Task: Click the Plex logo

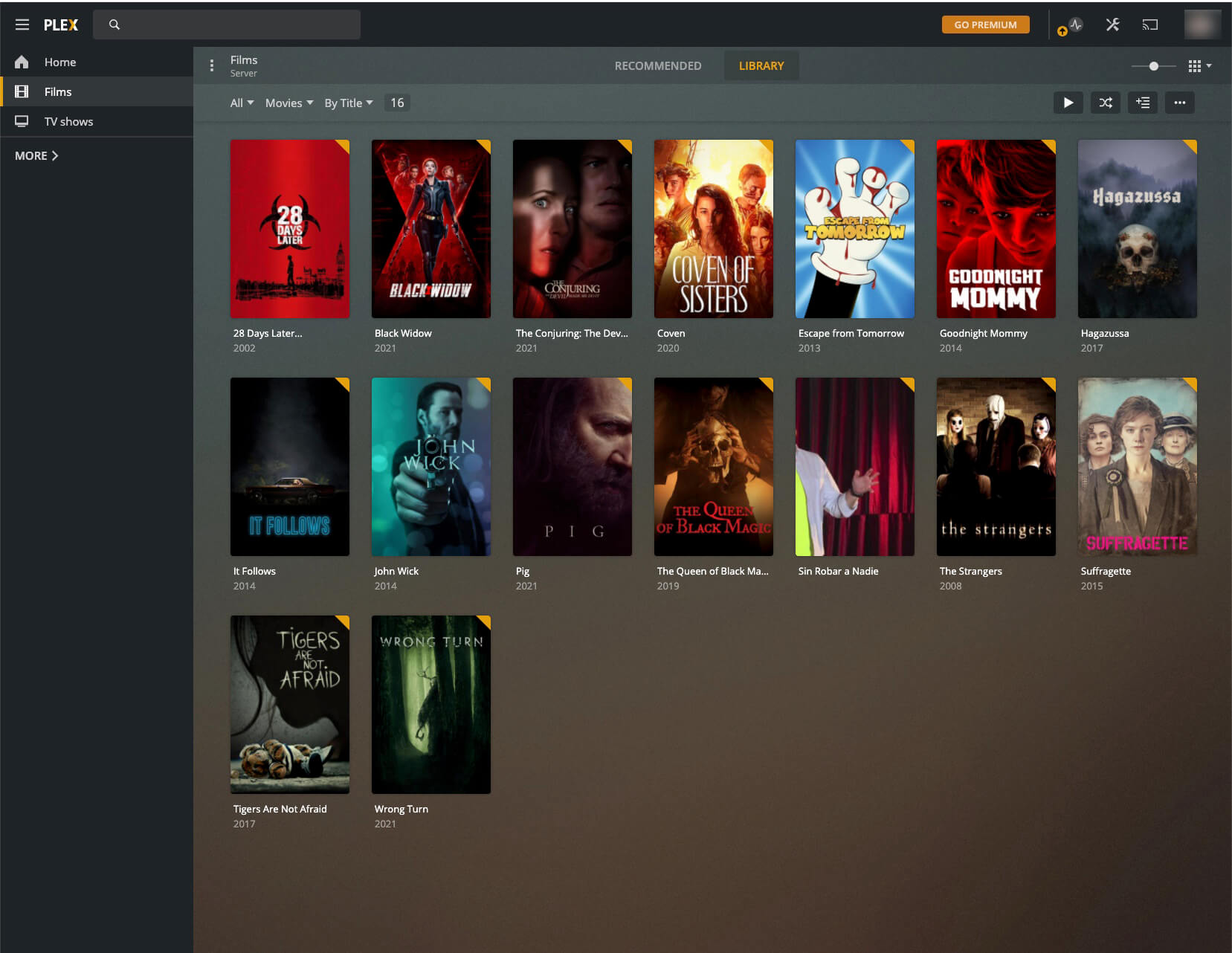Action: pyautogui.click(x=61, y=25)
